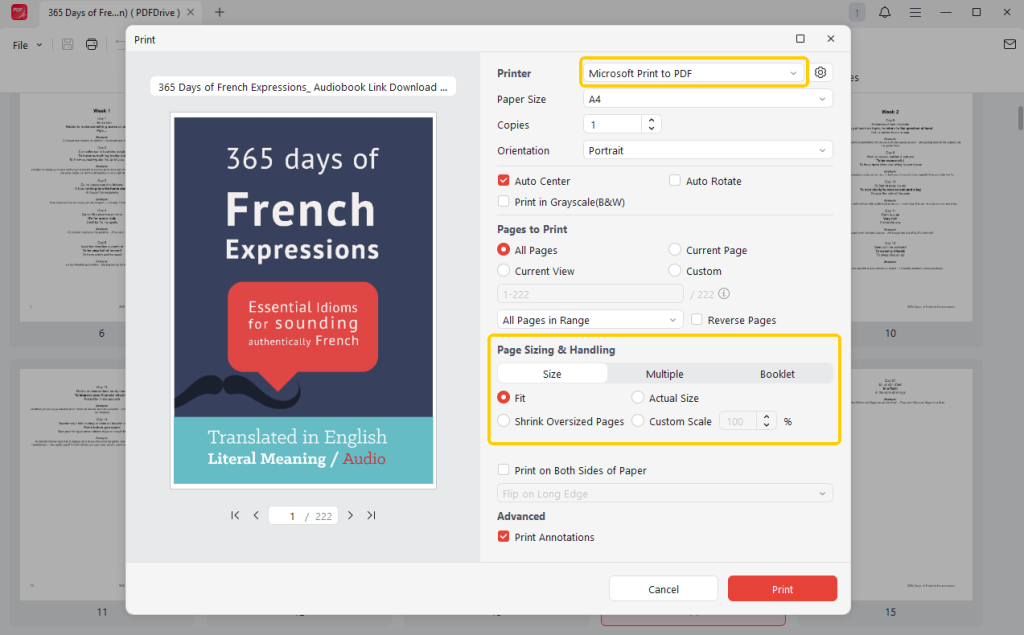The width and height of the screenshot is (1024, 635).
Task: Switch to the Booklet tab
Action: [x=778, y=373]
